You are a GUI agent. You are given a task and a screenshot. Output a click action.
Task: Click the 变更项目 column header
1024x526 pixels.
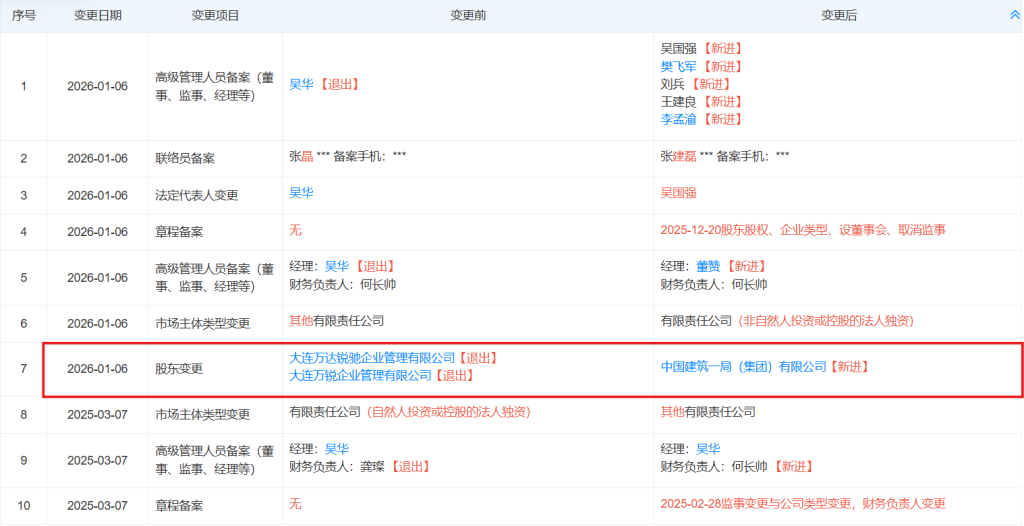pyautogui.click(x=215, y=16)
